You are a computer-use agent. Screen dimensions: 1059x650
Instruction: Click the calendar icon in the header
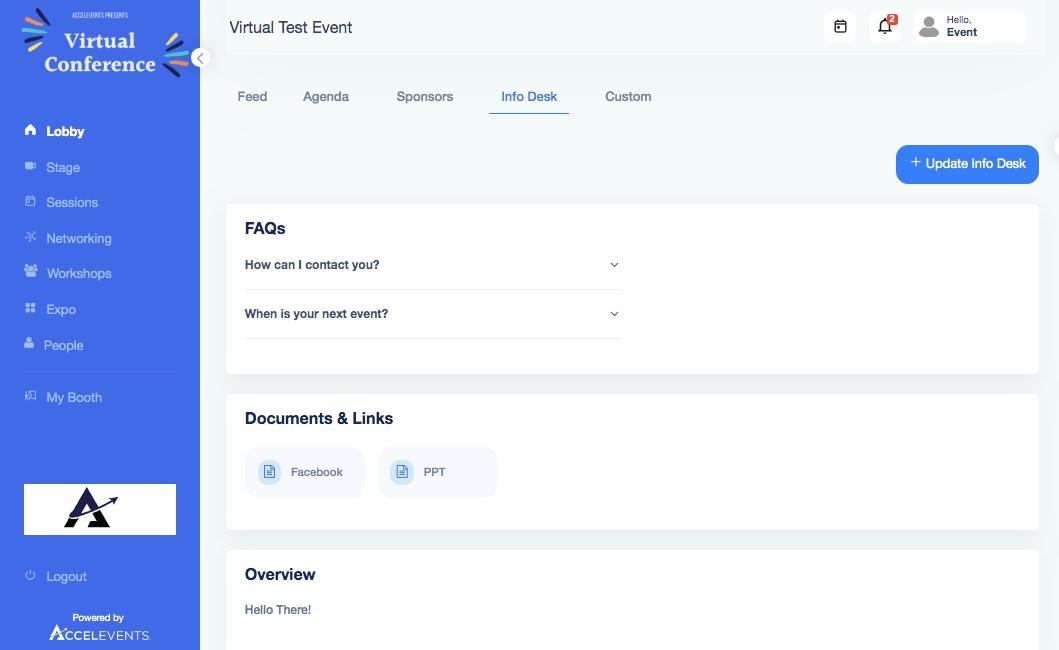click(840, 27)
